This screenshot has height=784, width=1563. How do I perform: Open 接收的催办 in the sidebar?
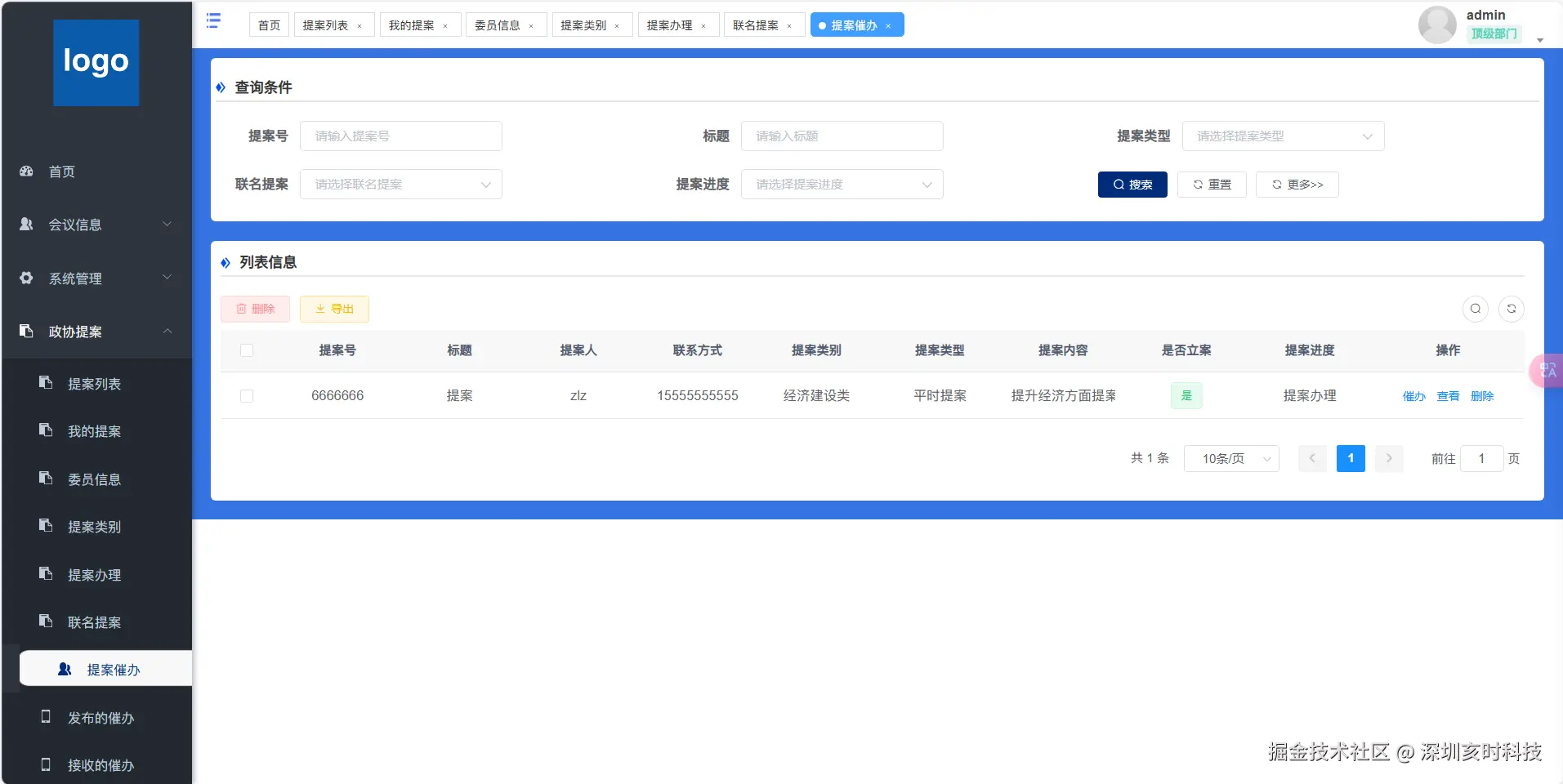coord(96,765)
